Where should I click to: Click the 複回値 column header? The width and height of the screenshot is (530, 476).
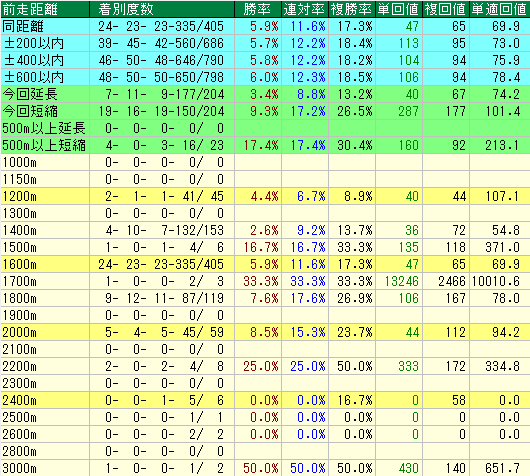pos(446,9)
